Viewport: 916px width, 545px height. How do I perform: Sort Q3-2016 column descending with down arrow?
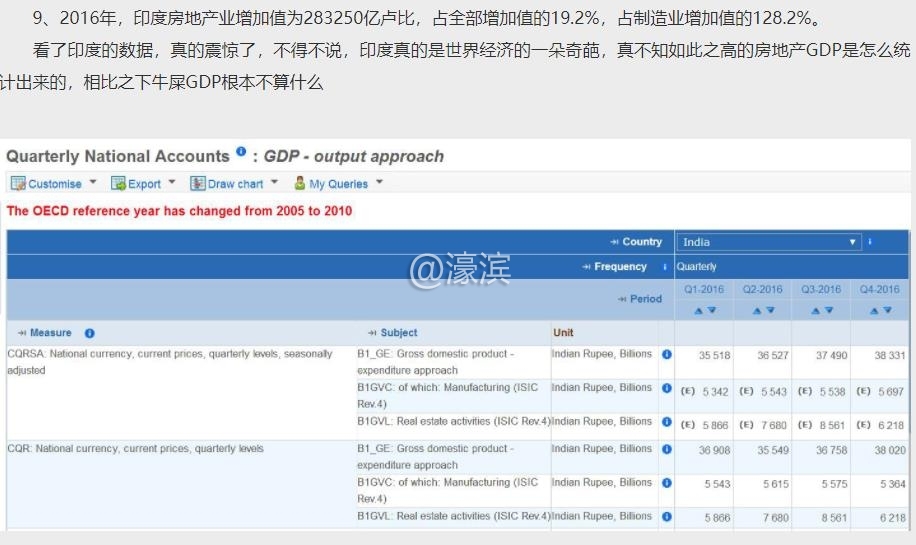click(x=829, y=311)
